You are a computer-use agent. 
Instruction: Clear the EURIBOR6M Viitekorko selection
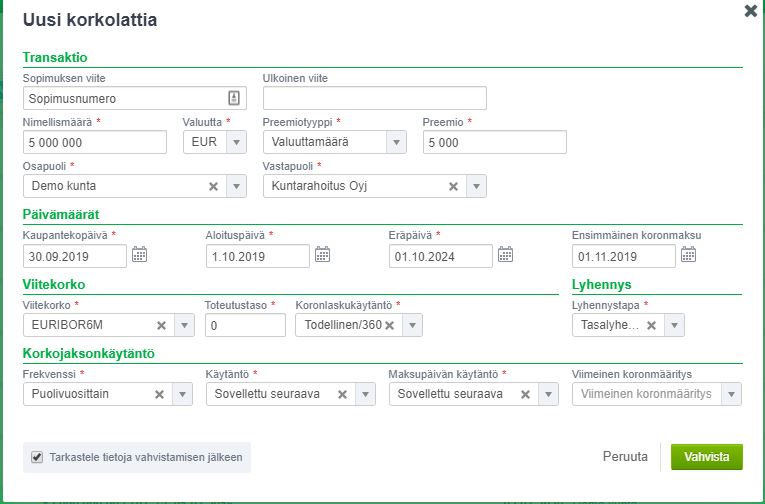click(x=161, y=325)
